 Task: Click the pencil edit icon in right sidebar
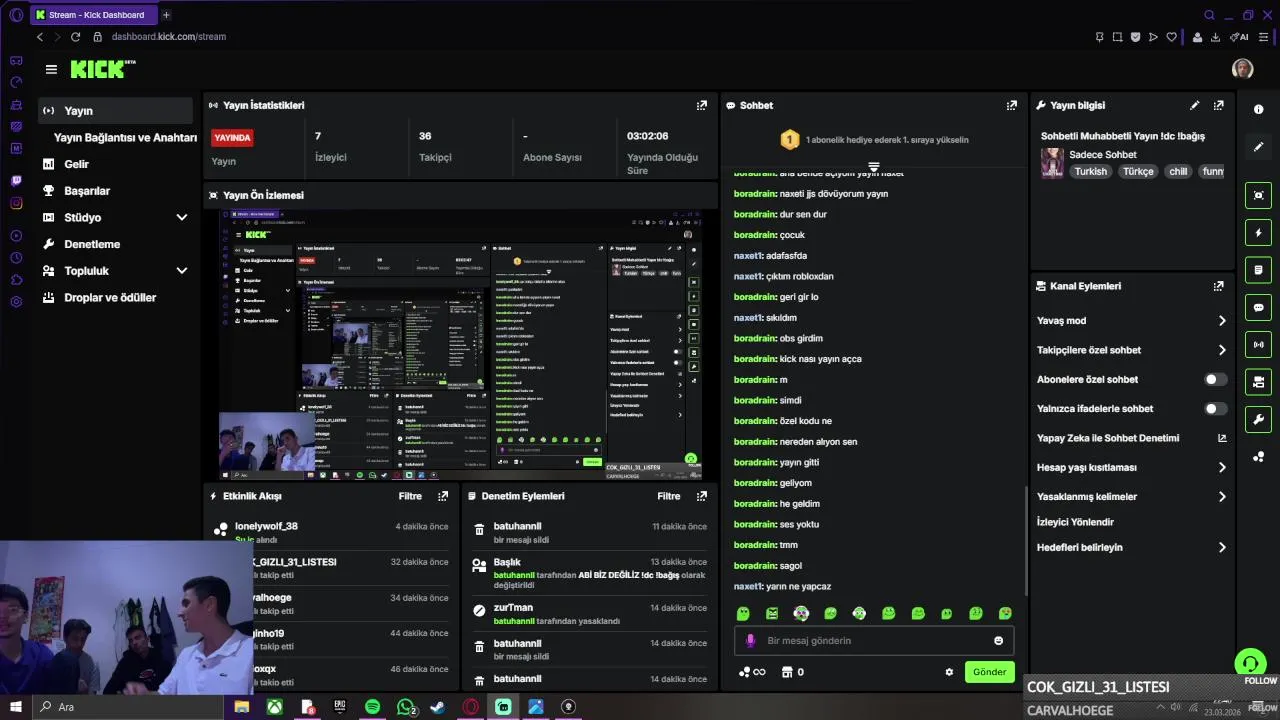(x=1258, y=147)
